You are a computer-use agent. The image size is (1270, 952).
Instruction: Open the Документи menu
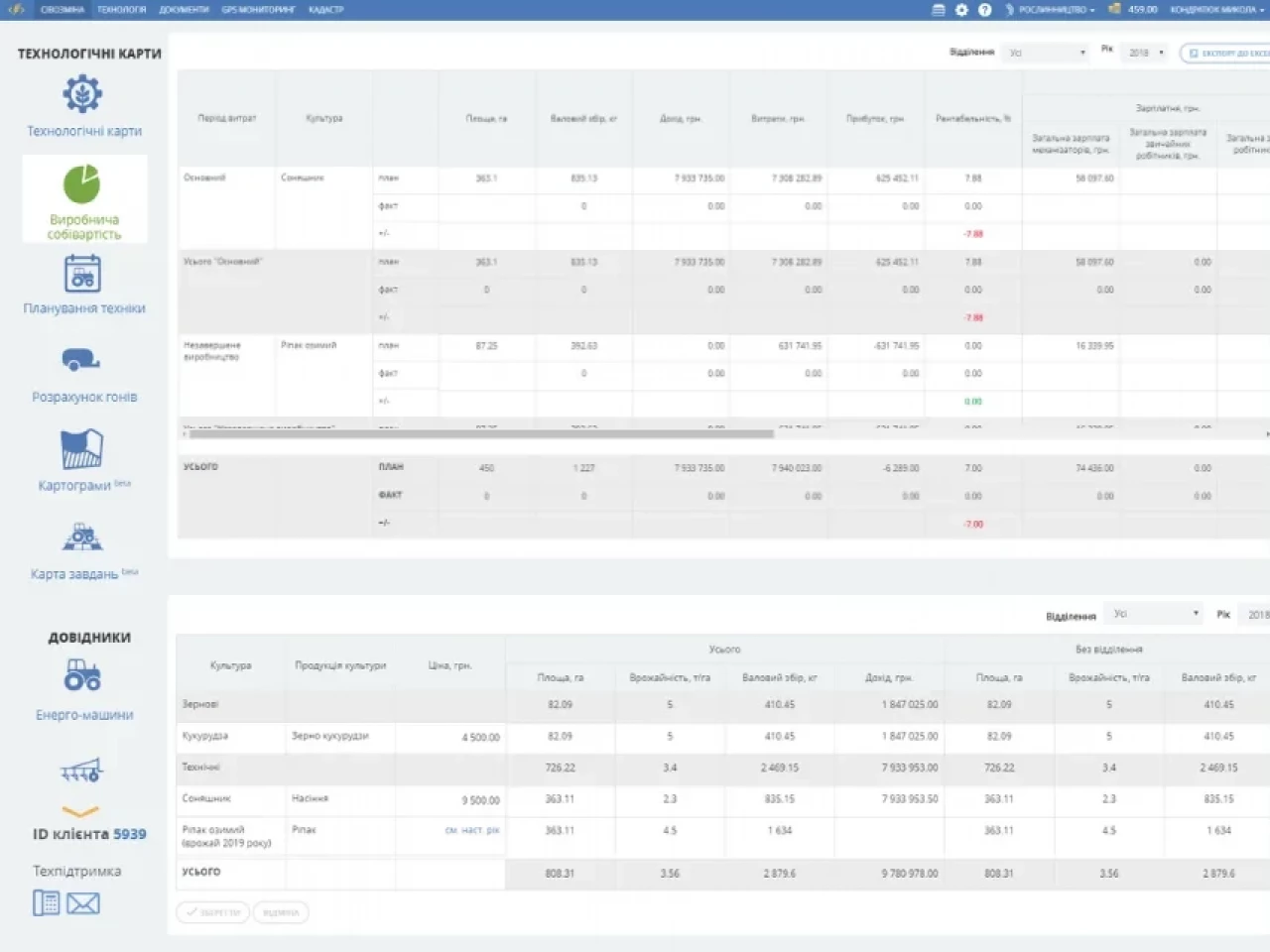coord(184,10)
